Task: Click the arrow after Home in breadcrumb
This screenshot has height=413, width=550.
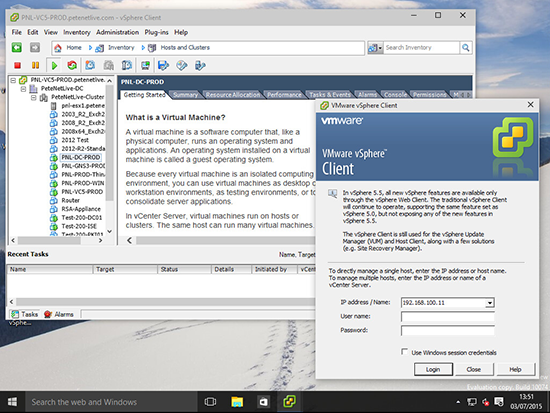Action: coord(90,47)
